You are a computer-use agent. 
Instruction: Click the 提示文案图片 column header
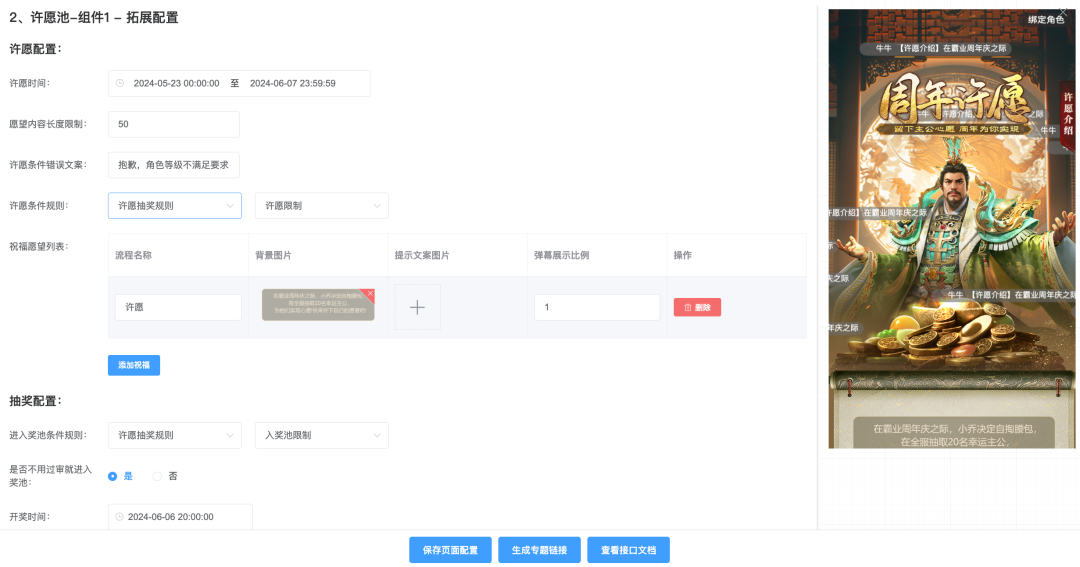click(x=422, y=255)
